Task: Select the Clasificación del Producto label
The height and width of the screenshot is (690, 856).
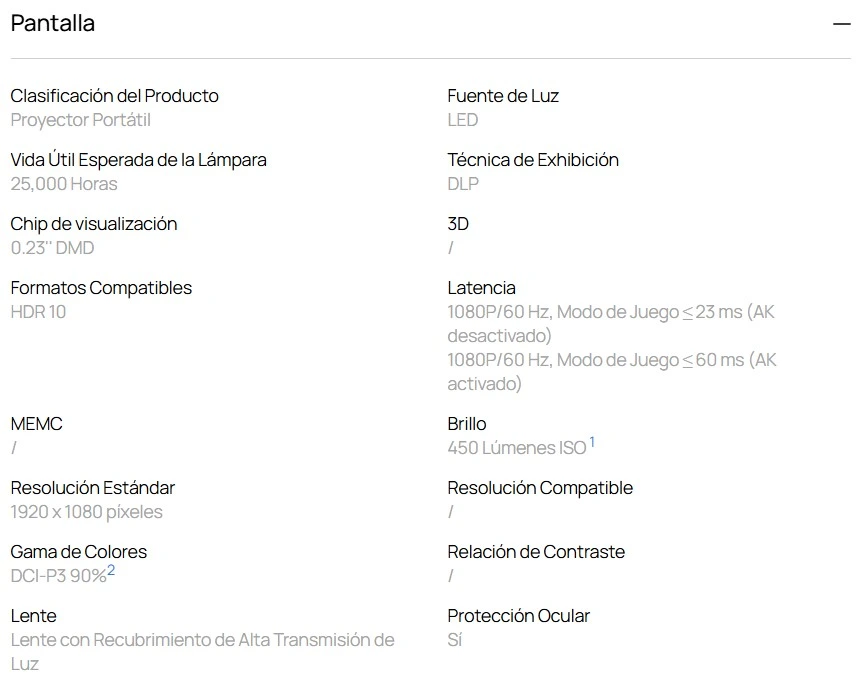Action: click(114, 96)
